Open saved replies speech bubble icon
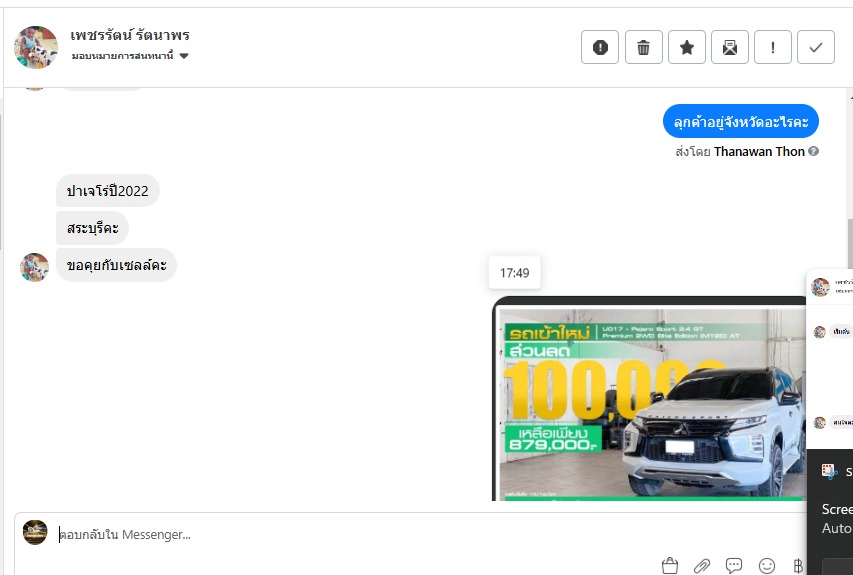 point(734,566)
